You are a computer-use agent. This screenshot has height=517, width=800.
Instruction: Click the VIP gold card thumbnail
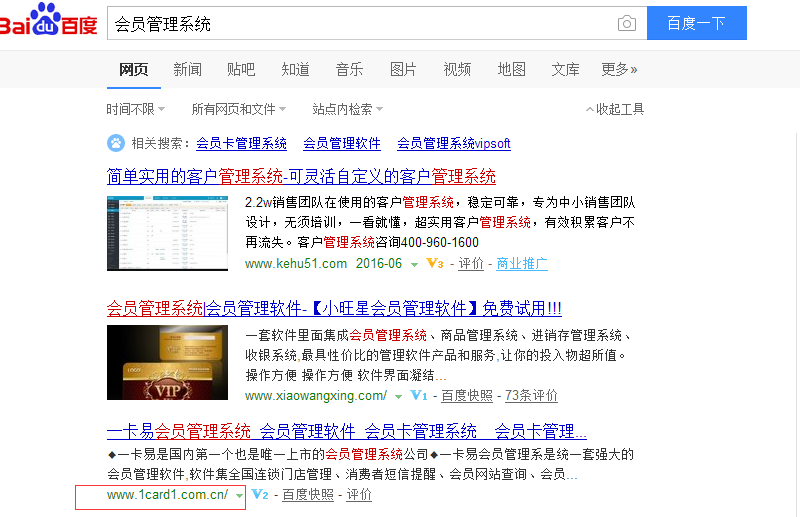pyautogui.click(x=167, y=362)
